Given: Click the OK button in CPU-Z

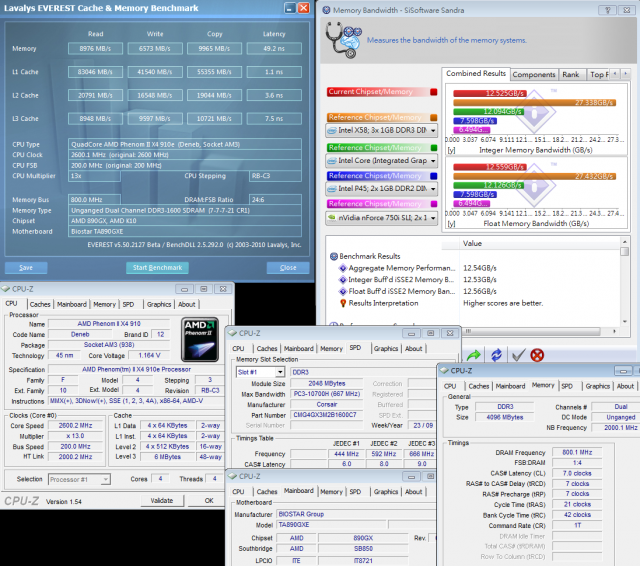Looking at the screenshot, I should (x=209, y=500).
